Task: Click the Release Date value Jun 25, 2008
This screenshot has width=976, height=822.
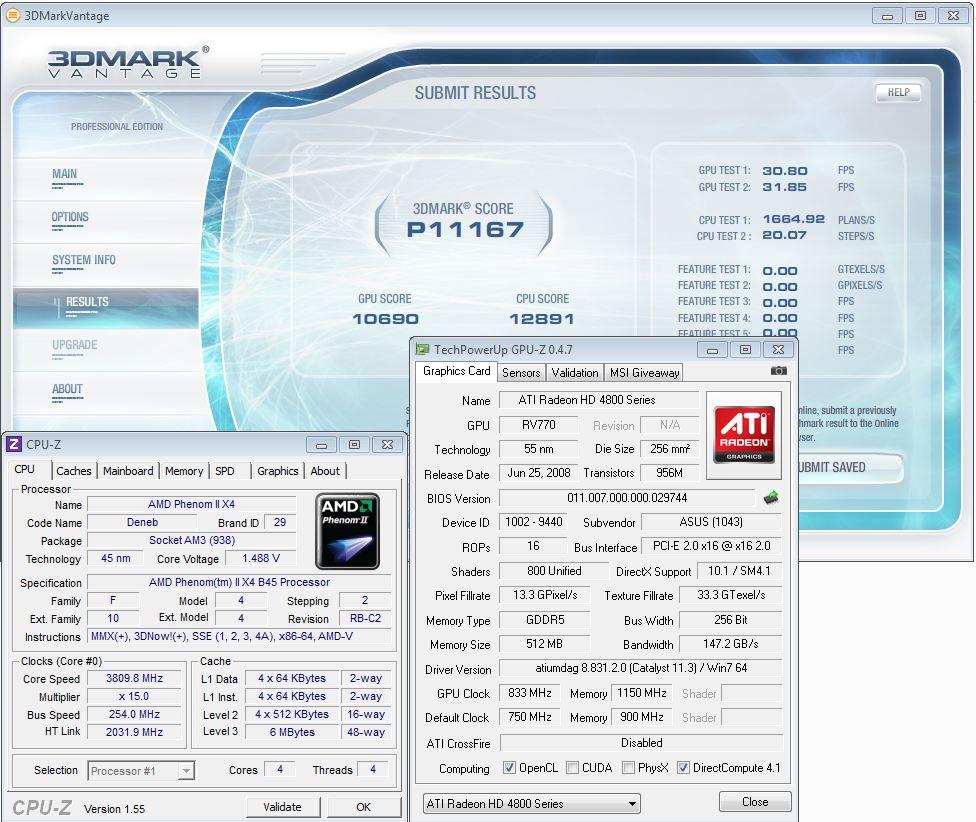Action: (539, 473)
